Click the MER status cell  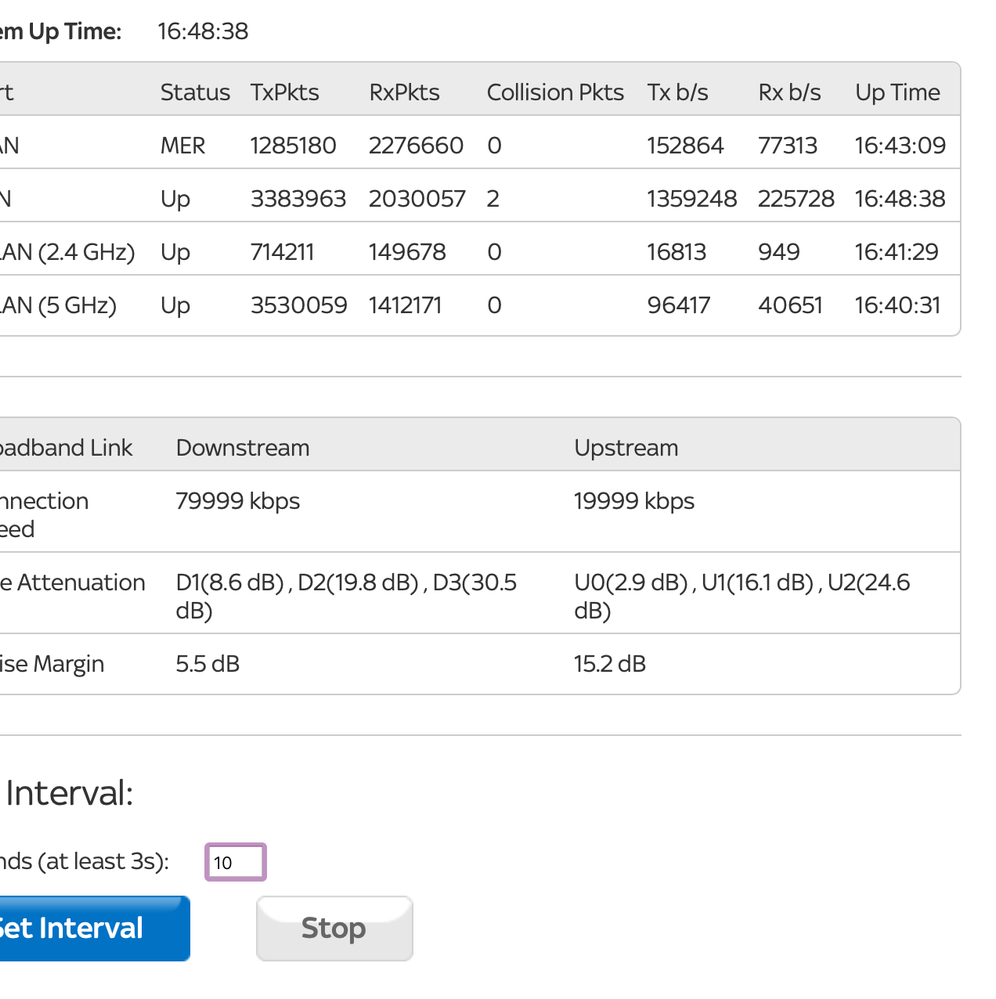(182, 146)
